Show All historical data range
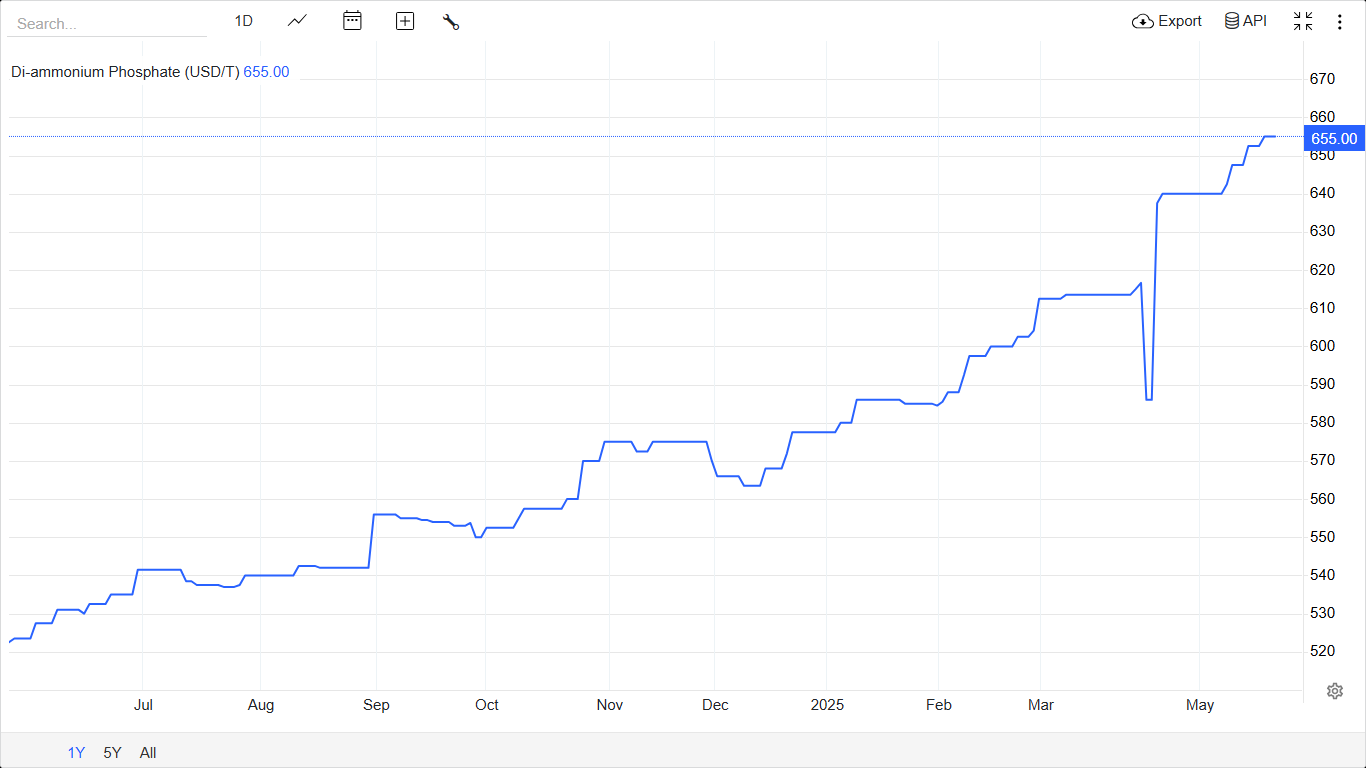The height and width of the screenshot is (768, 1366). [148, 753]
